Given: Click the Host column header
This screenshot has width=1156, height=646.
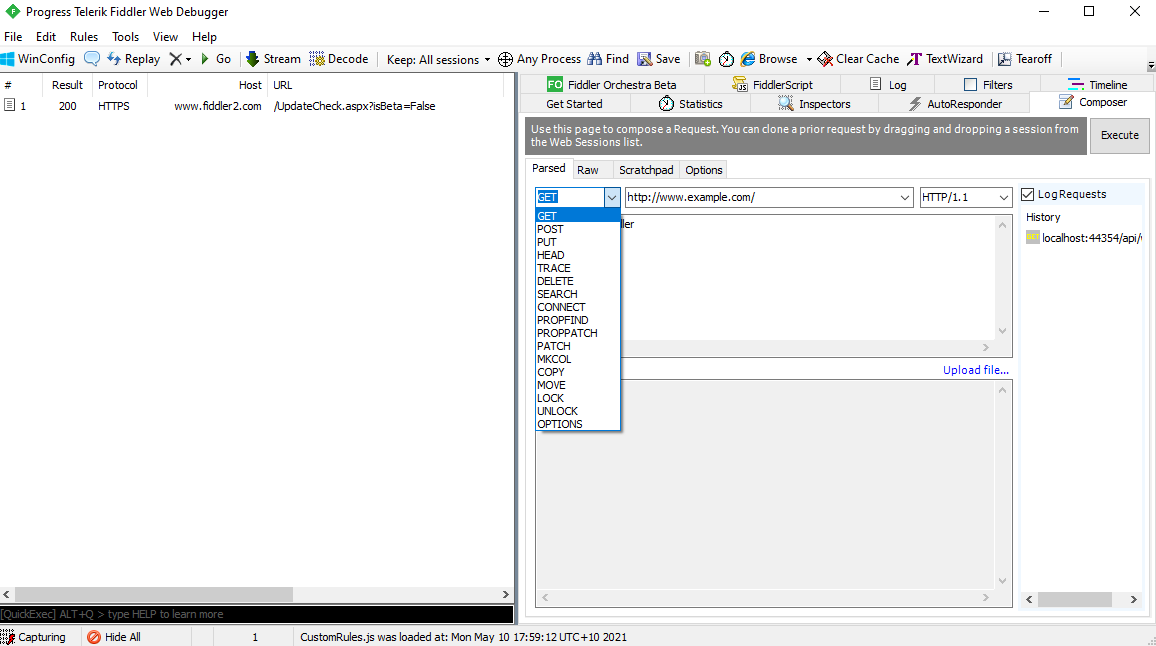Looking at the screenshot, I should pos(207,85).
